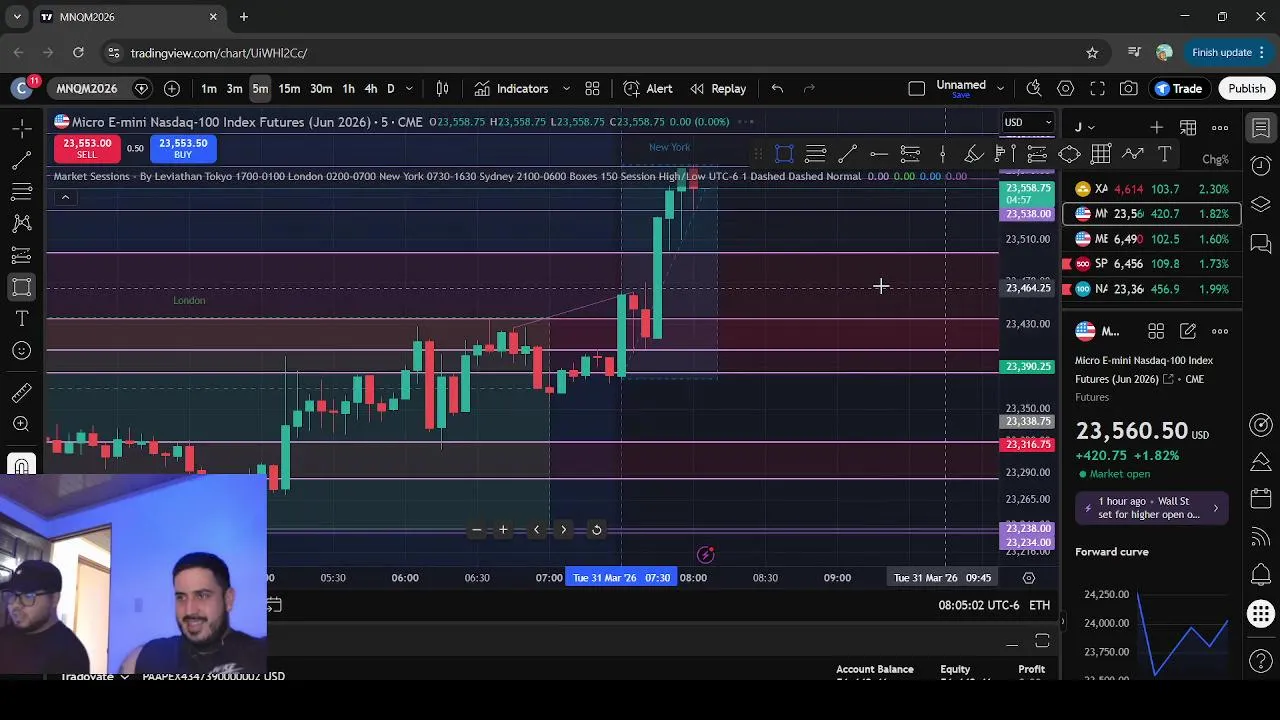Screen dimensions: 1280x720
Task: Open chart settings hexagon icon
Action: tap(1066, 88)
